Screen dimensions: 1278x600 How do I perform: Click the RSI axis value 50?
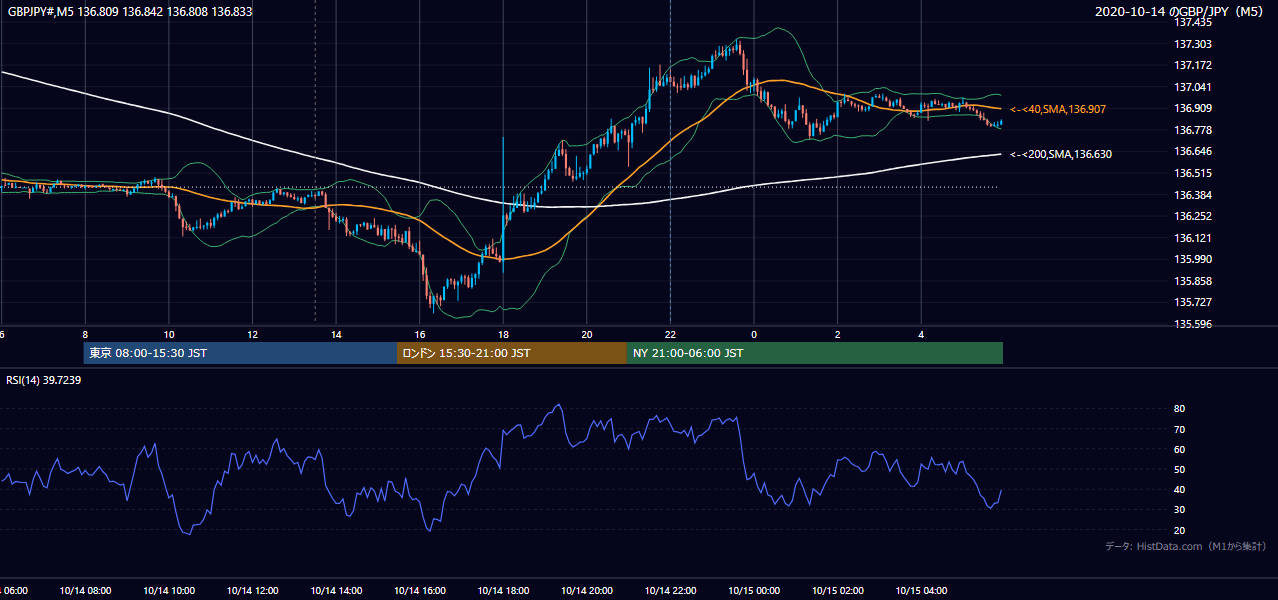(1180, 469)
